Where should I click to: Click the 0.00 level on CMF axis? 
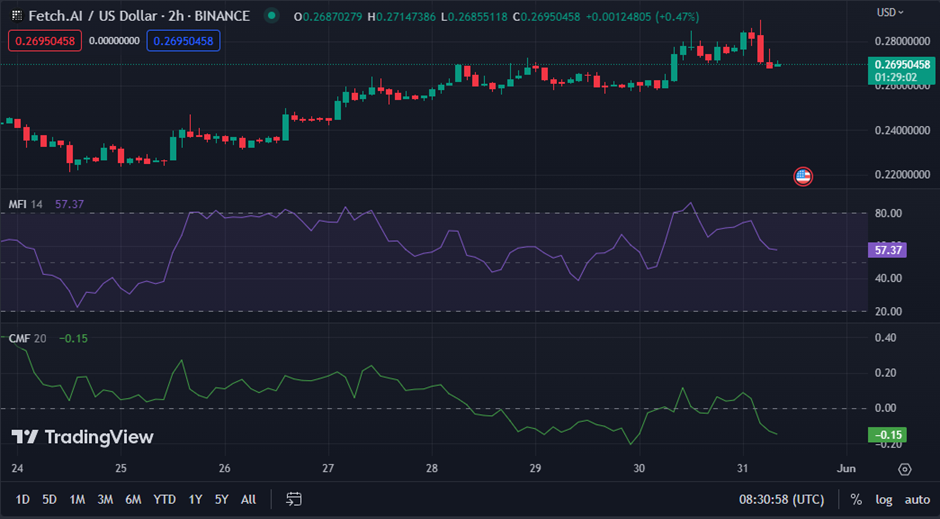[885, 408]
